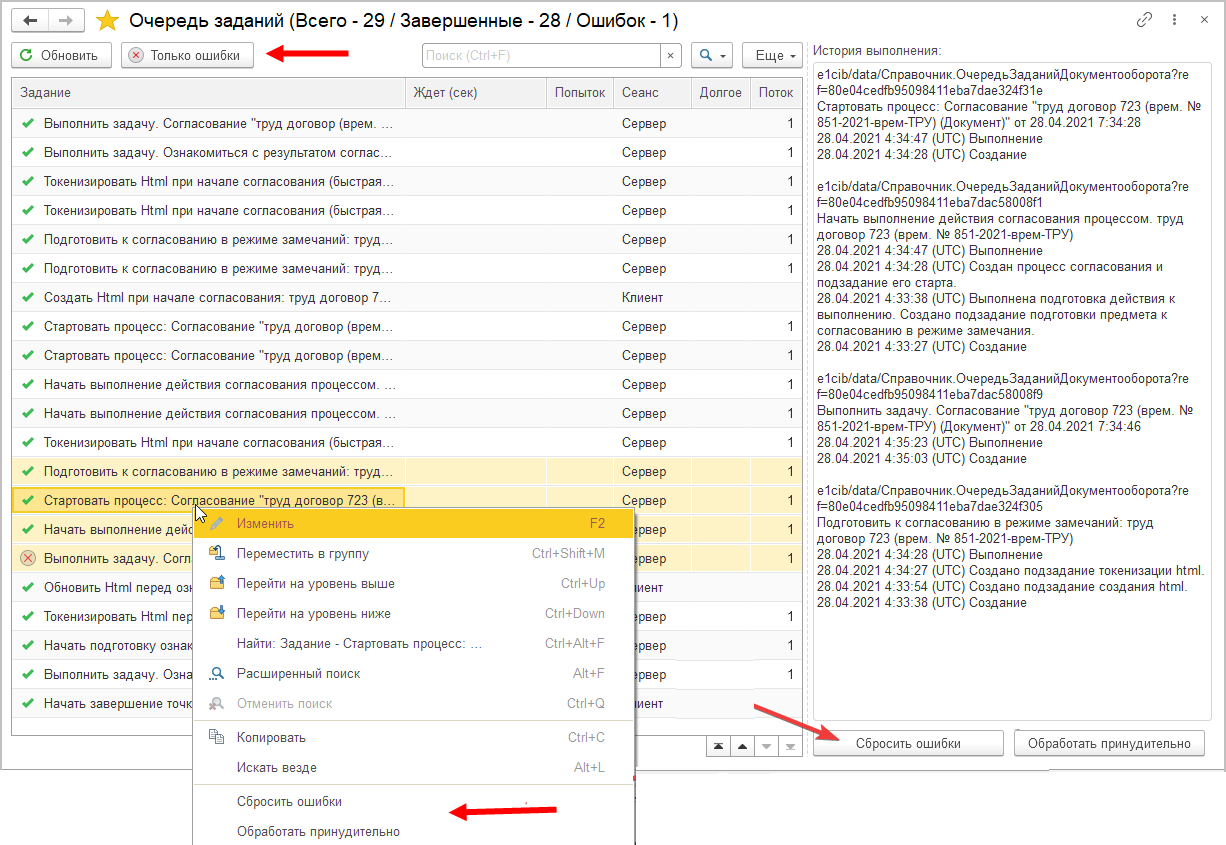Jump to the first row of the list
Screen dimensions: 1226x845
[x=718, y=747]
